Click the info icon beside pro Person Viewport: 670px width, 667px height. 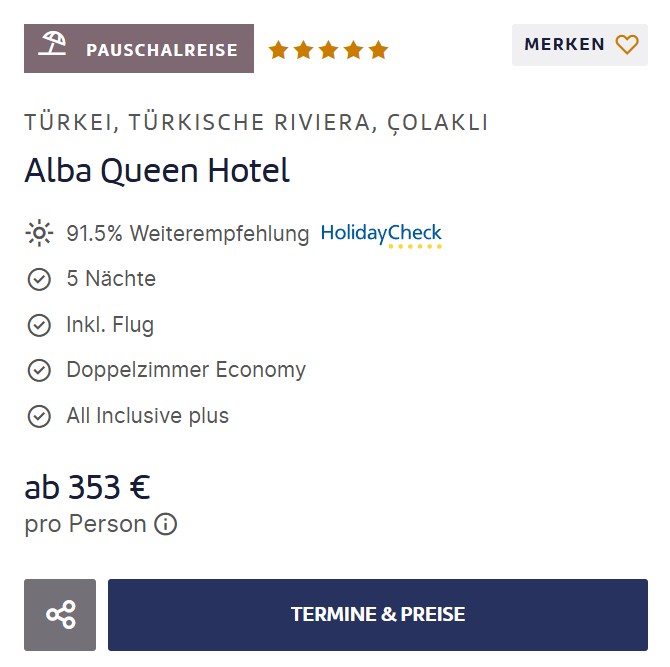pyautogui.click(x=166, y=524)
